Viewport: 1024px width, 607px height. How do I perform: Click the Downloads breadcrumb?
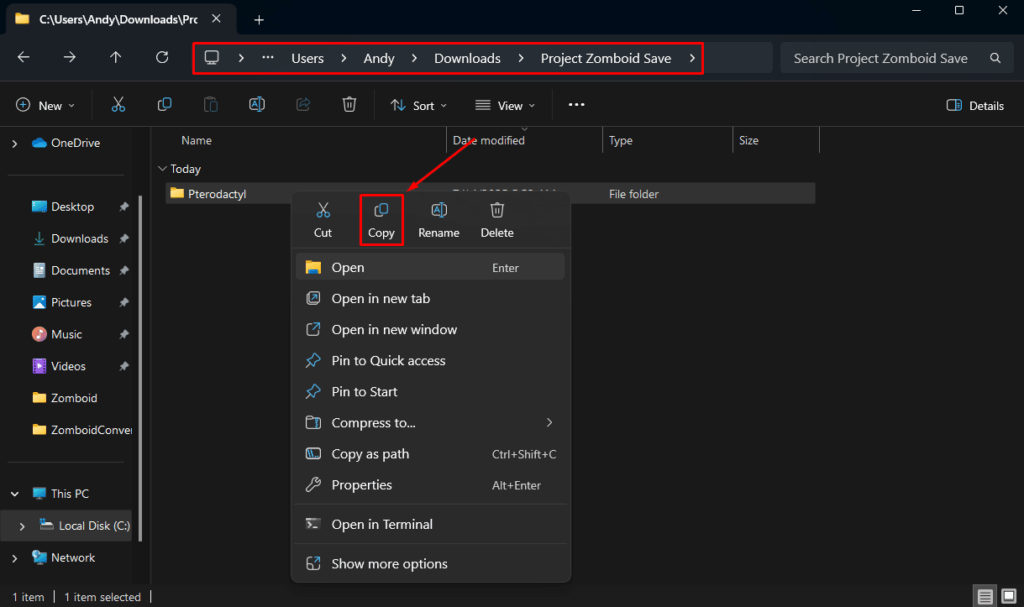coord(468,58)
